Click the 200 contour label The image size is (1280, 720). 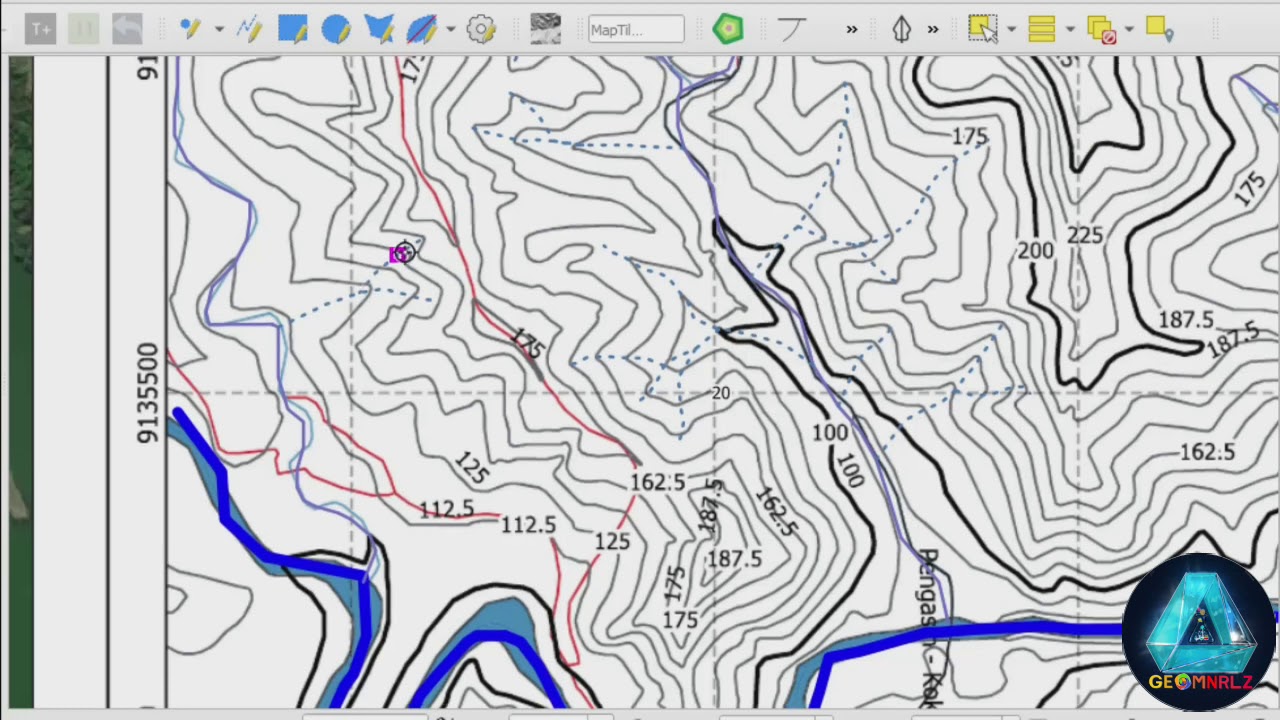[x=1035, y=251]
